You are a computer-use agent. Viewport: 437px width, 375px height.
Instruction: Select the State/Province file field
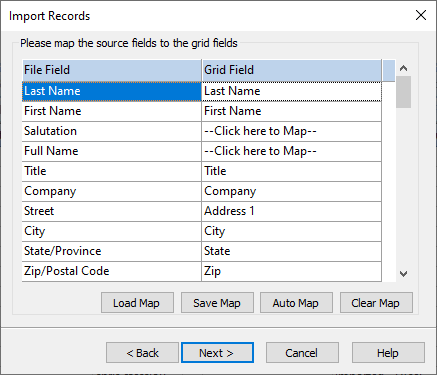click(x=112, y=251)
